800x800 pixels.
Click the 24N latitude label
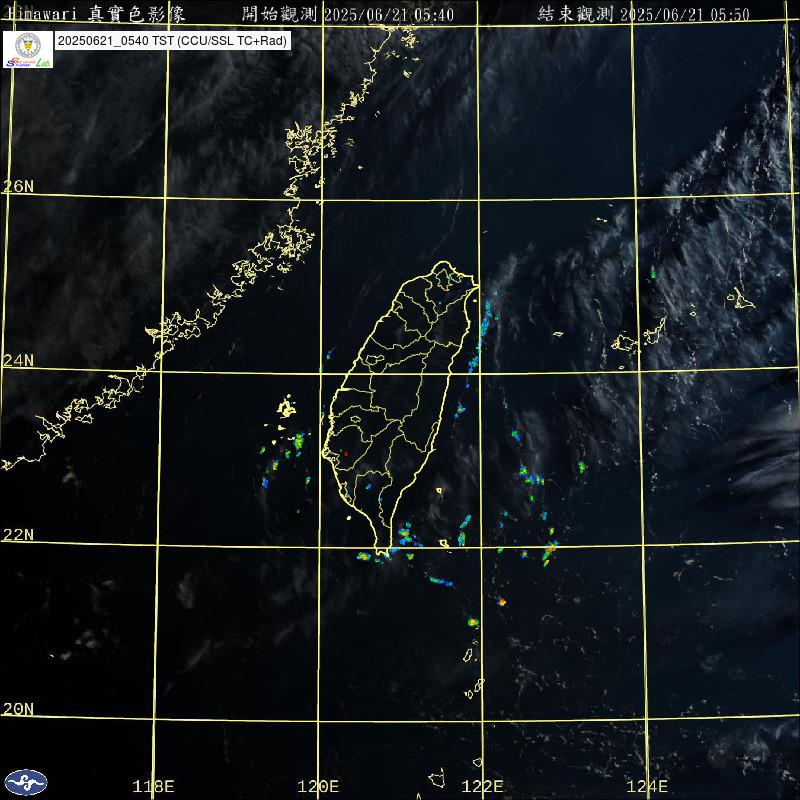pos(18,360)
